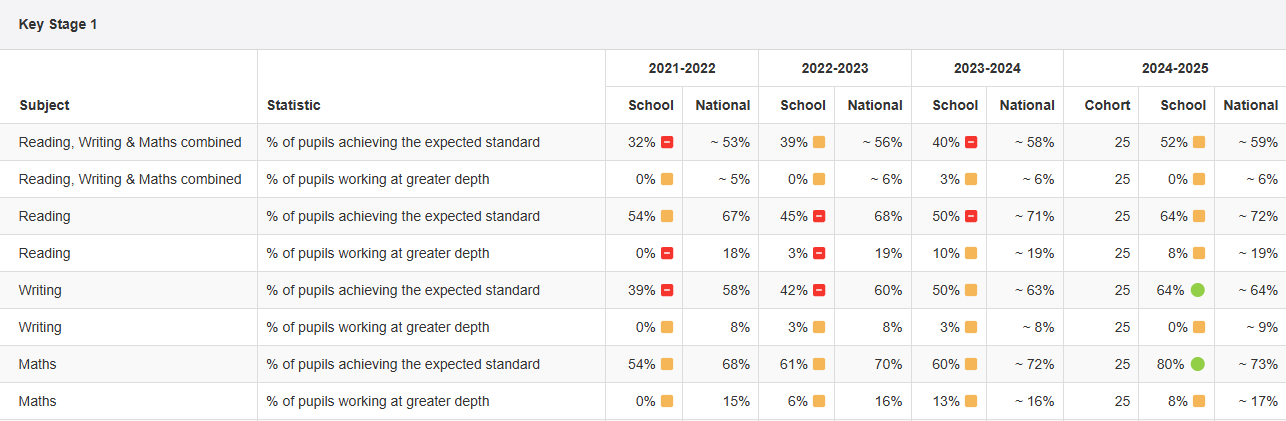Screen dimensions: 1286x421
Task: Click red minus icon beside 32% school result
Action: [x=667, y=143]
